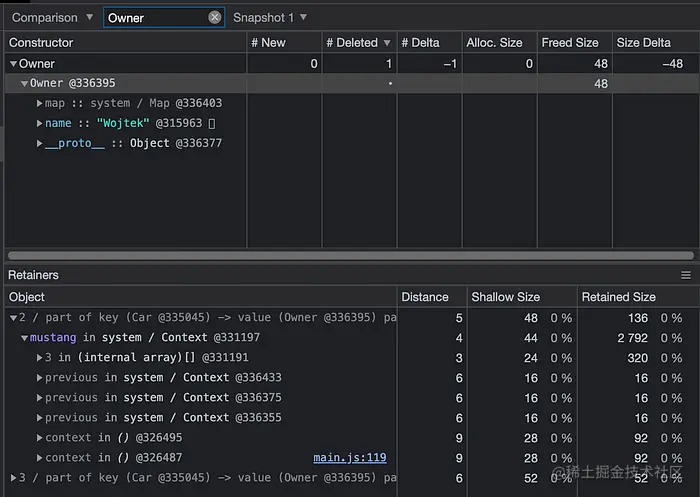Sort by the Freed Size column header

point(569,43)
